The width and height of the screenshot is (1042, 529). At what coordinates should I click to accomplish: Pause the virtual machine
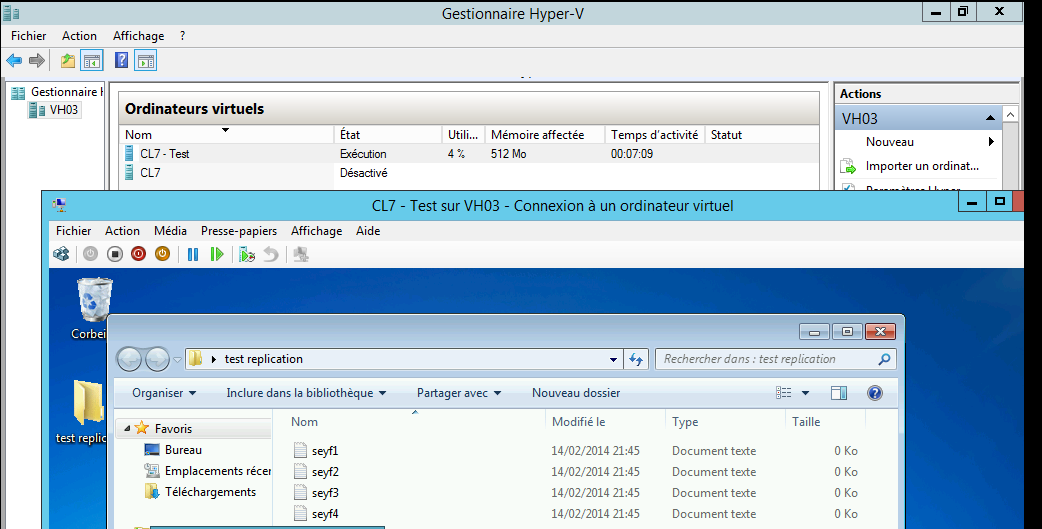pyautogui.click(x=193, y=254)
